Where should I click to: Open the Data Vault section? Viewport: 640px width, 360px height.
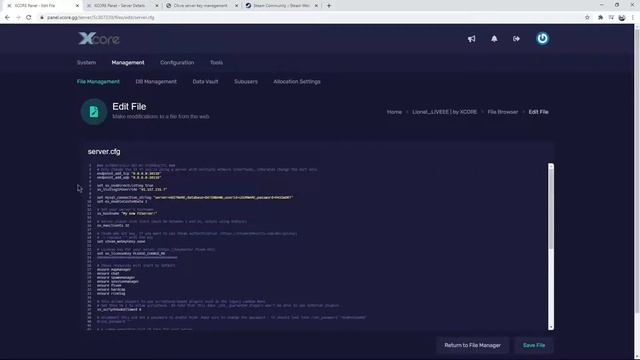pos(205,82)
